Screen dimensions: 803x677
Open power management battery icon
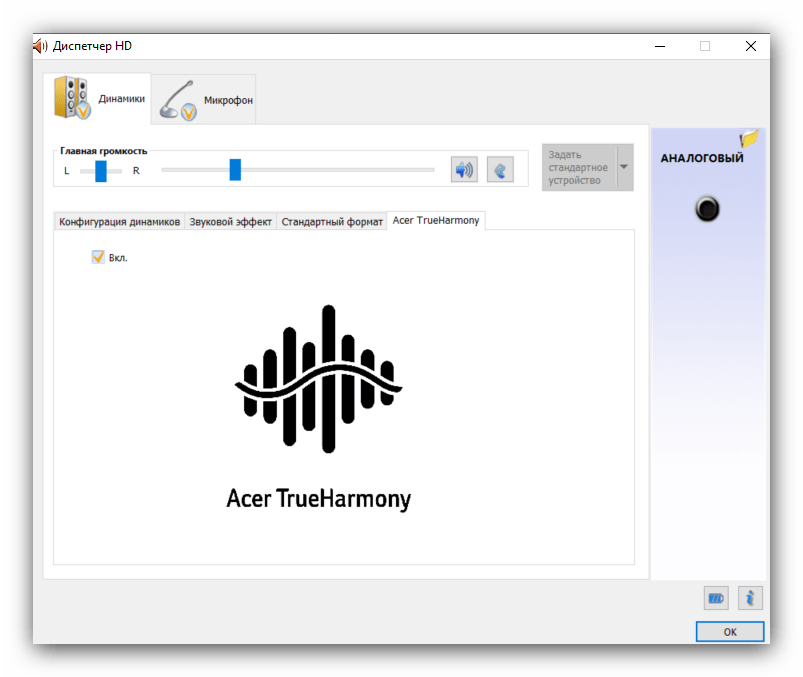[716, 598]
